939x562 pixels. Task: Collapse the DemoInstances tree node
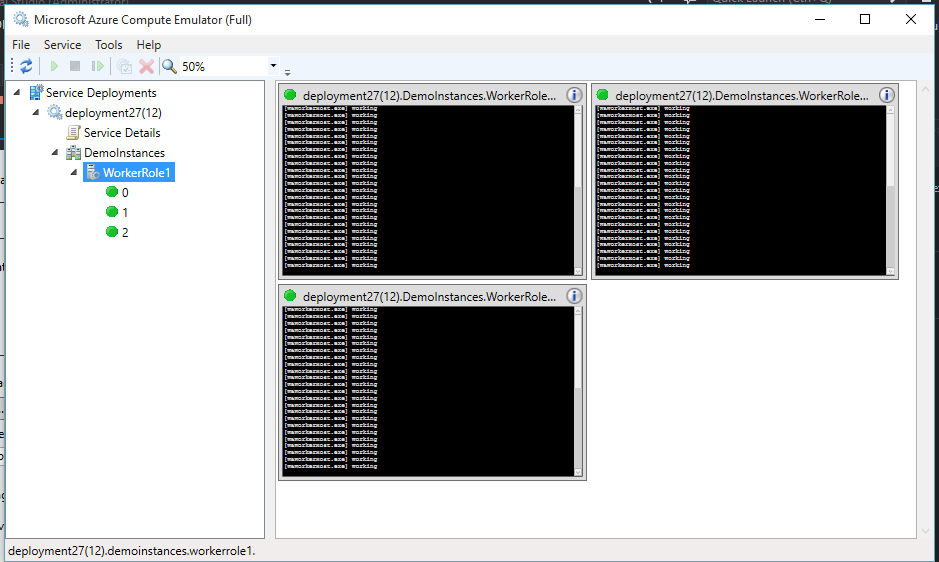click(55, 152)
